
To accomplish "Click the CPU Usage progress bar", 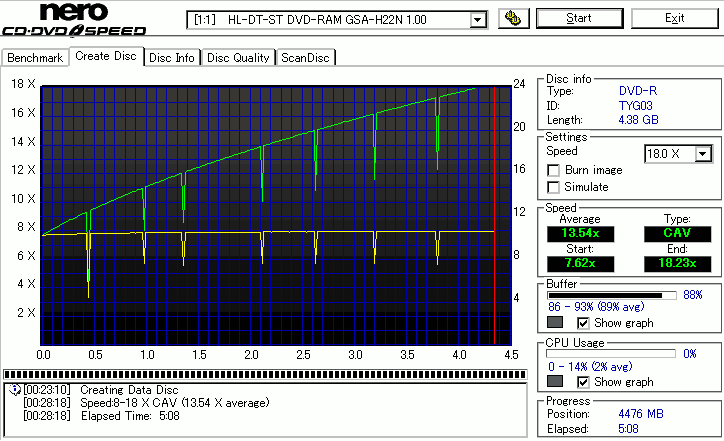I will [x=611, y=354].
